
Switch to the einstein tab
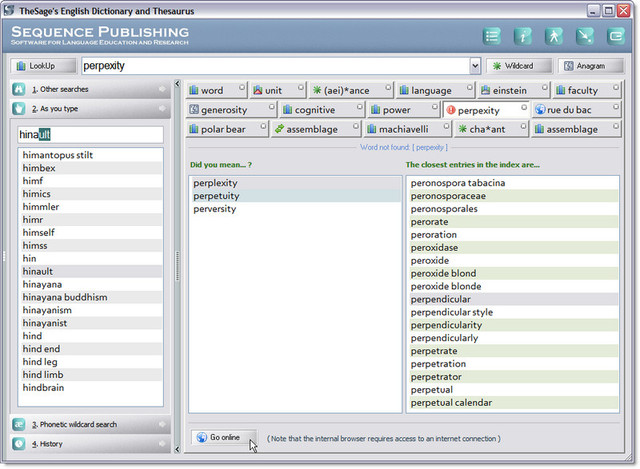pos(513,90)
